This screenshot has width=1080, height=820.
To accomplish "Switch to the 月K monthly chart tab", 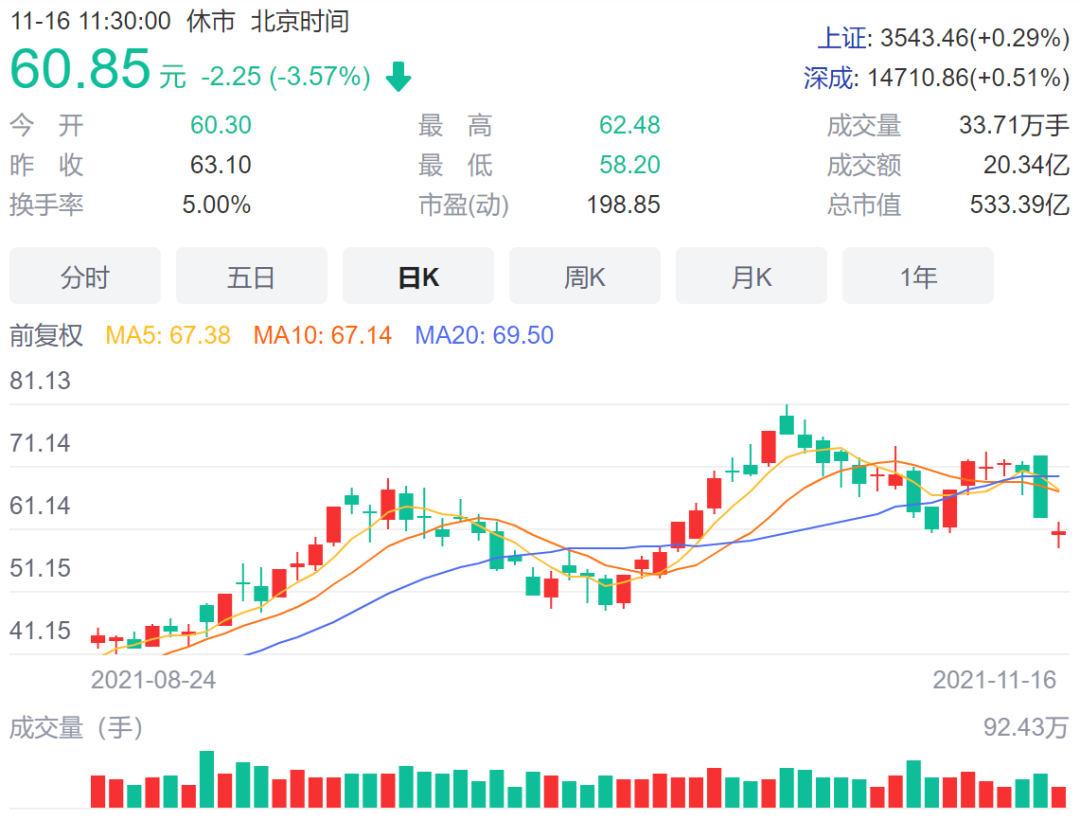I will (x=751, y=276).
